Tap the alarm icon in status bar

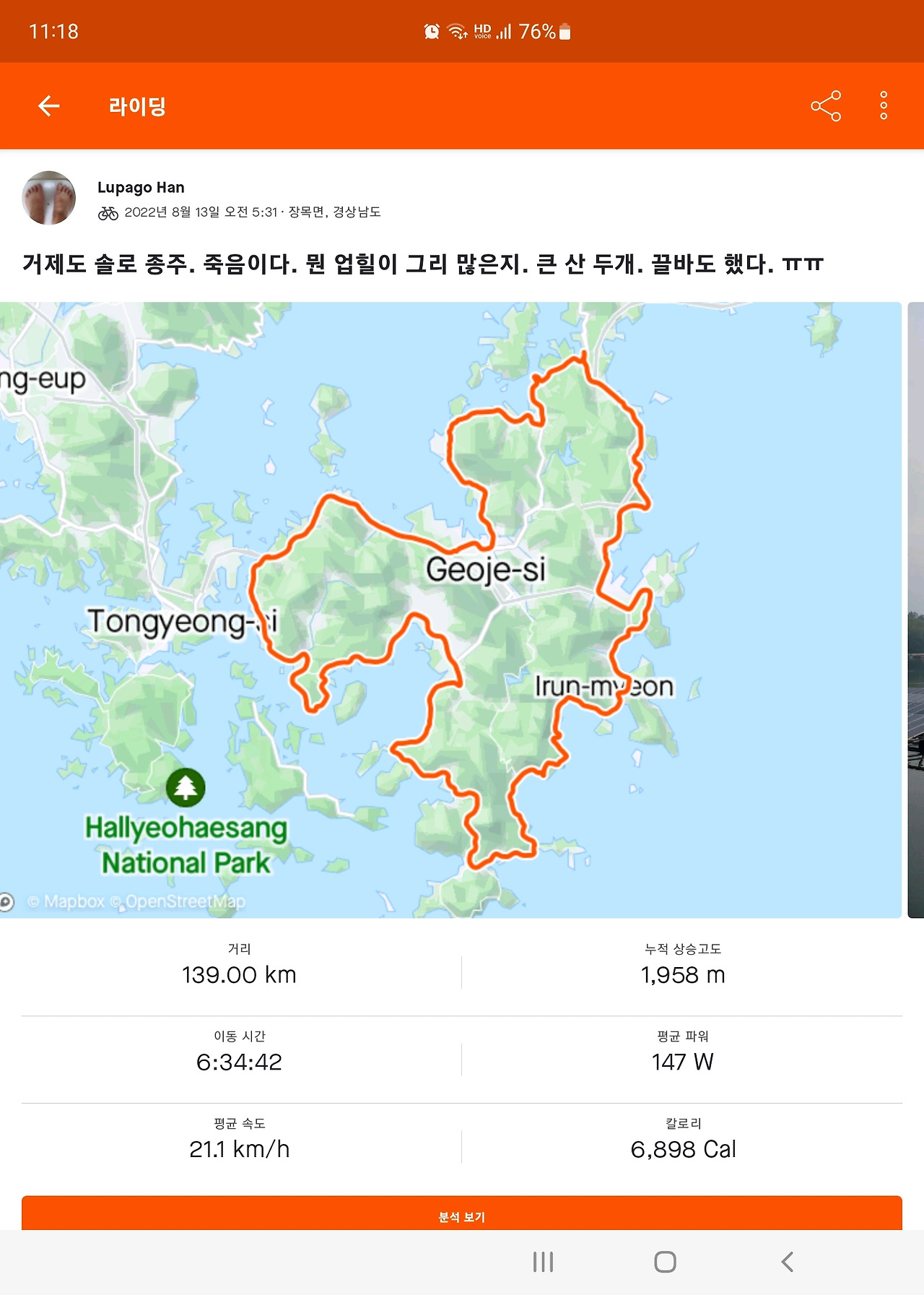pos(431,30)
